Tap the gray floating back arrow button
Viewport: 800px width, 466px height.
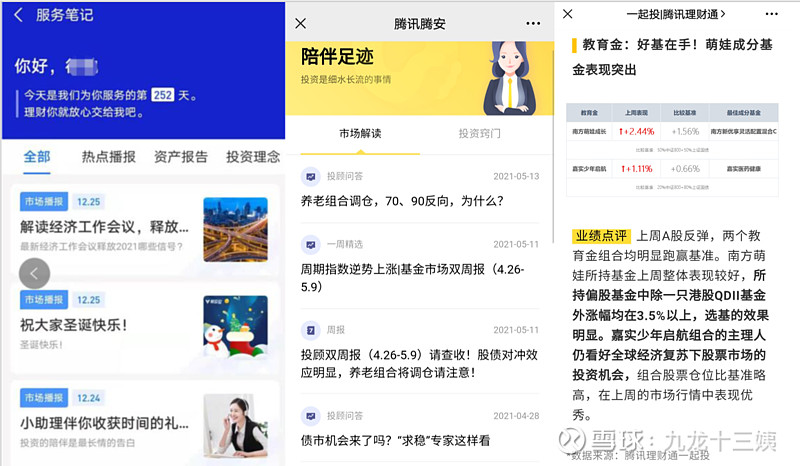[34, 274]
